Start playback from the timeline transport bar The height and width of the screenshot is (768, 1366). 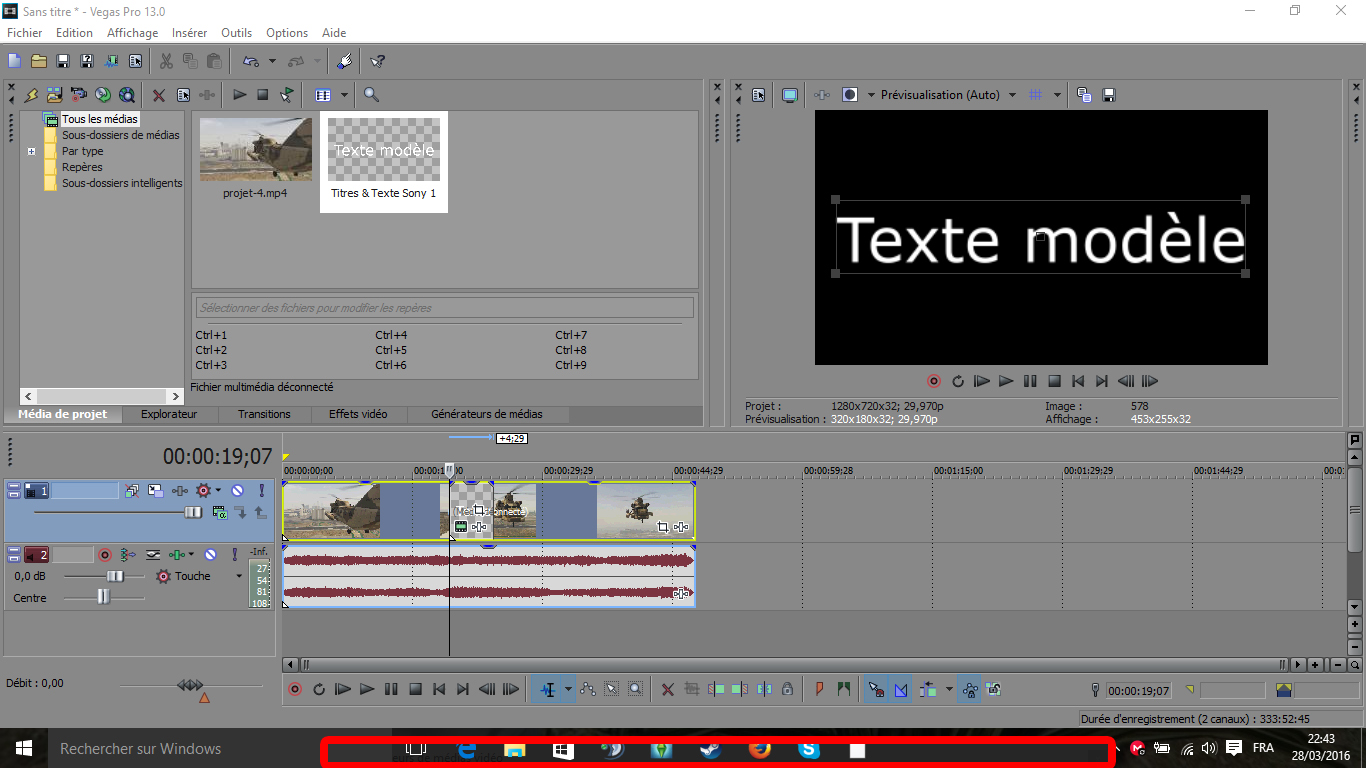coord(367,689)
